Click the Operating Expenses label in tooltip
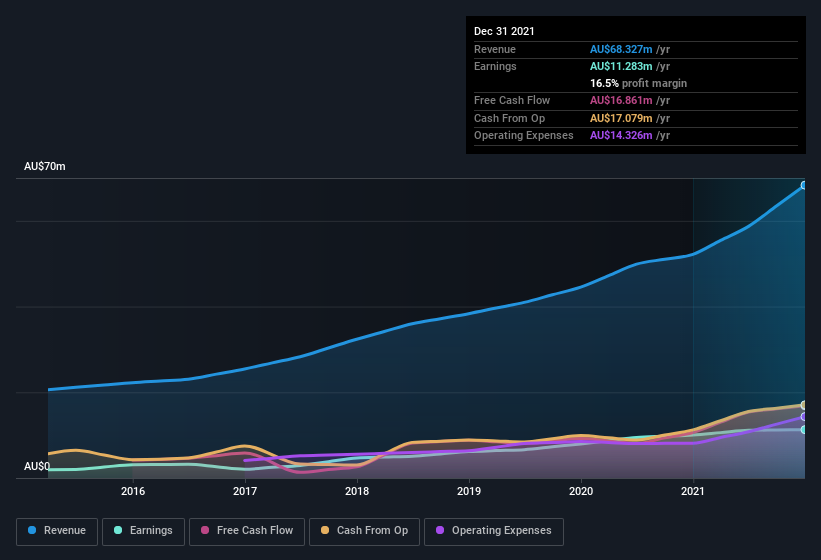Screen dimensions: 821x560 pyautogui.click(x=524, y=136)
